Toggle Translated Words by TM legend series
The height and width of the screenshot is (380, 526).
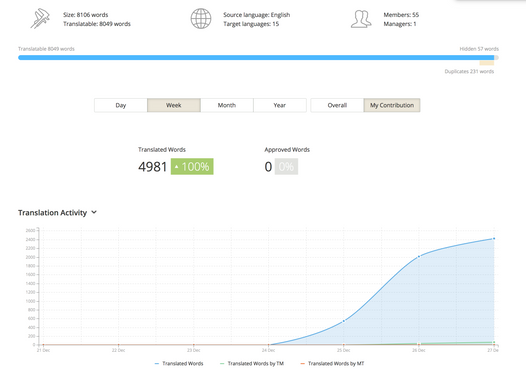252,364
